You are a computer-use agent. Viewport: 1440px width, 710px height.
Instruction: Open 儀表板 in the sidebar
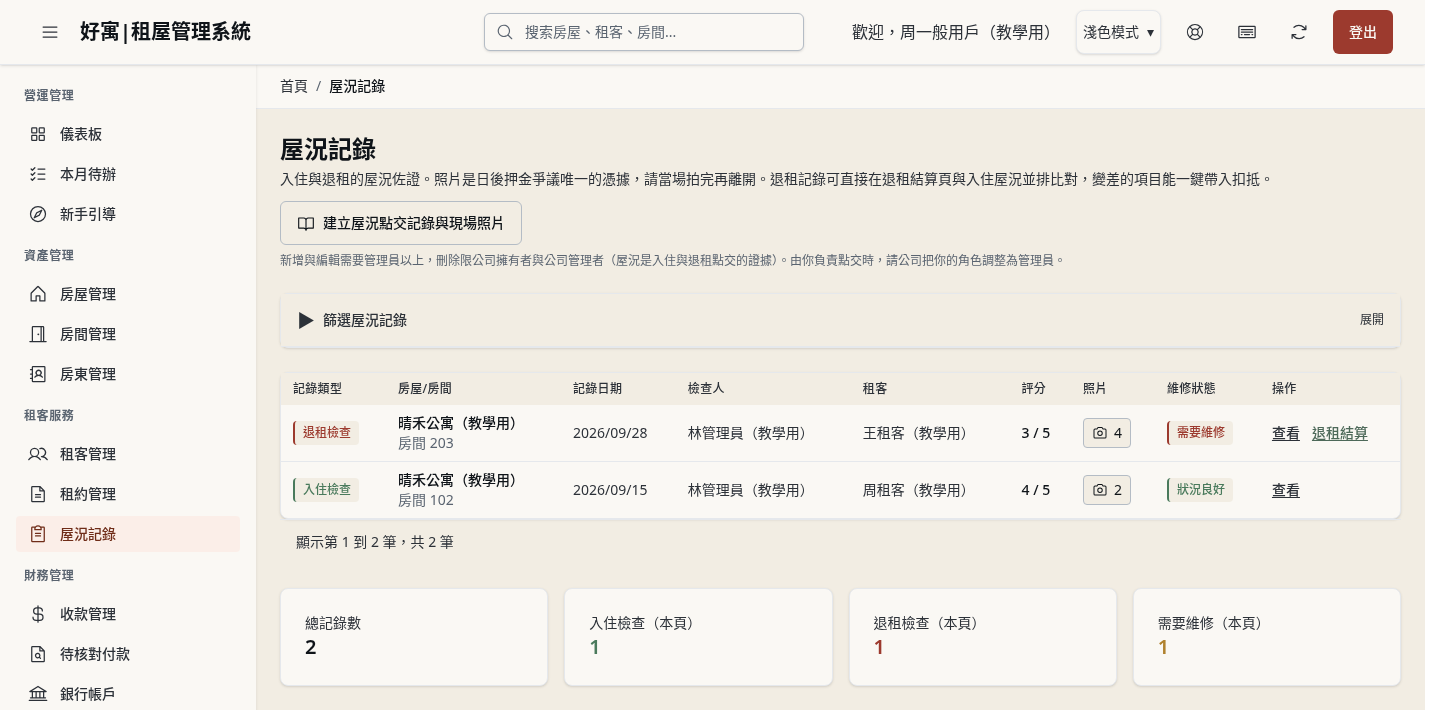pyautogui.click(x=128, y=134)
